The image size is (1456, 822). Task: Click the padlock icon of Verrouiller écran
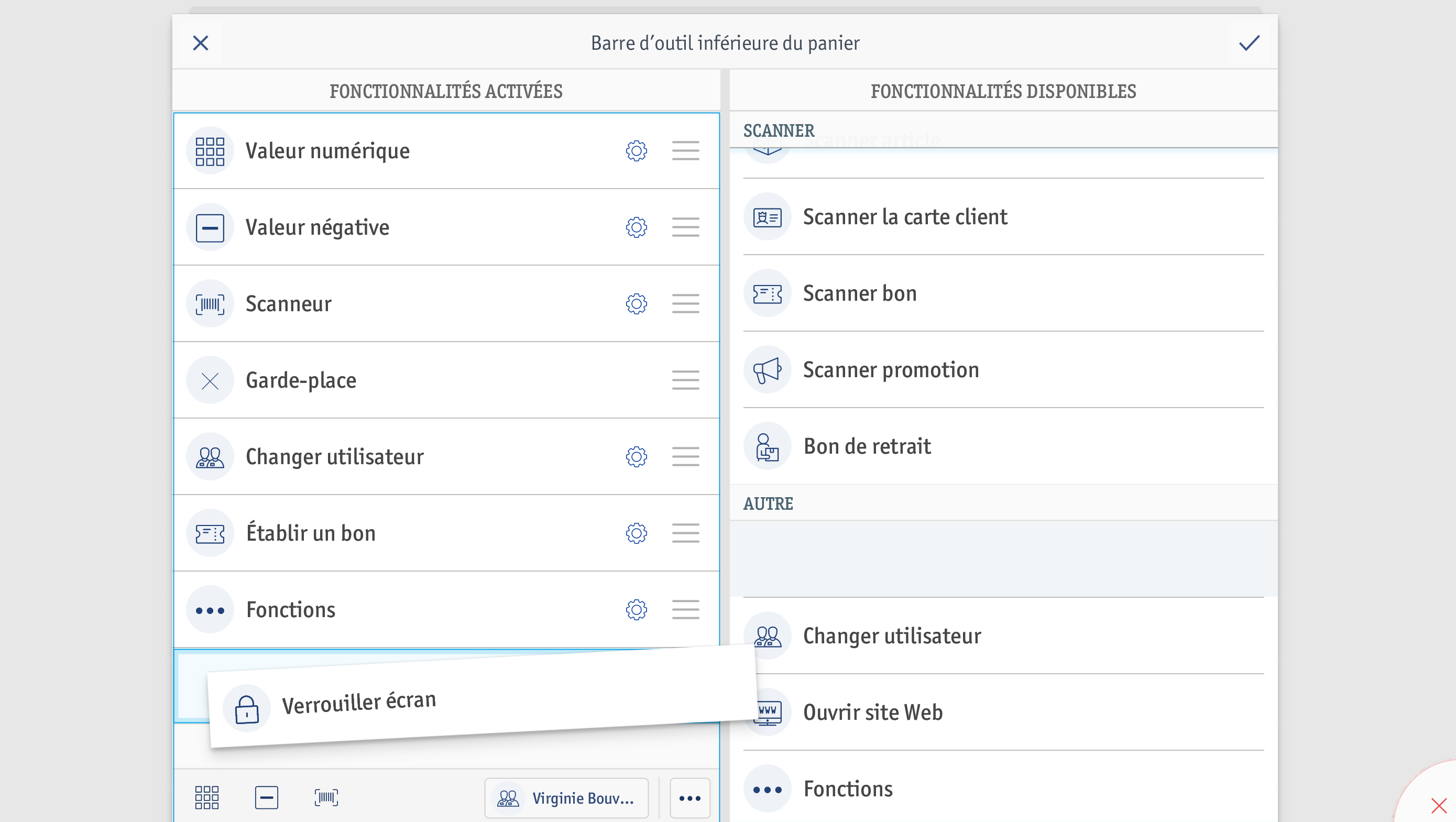(246, 709)
